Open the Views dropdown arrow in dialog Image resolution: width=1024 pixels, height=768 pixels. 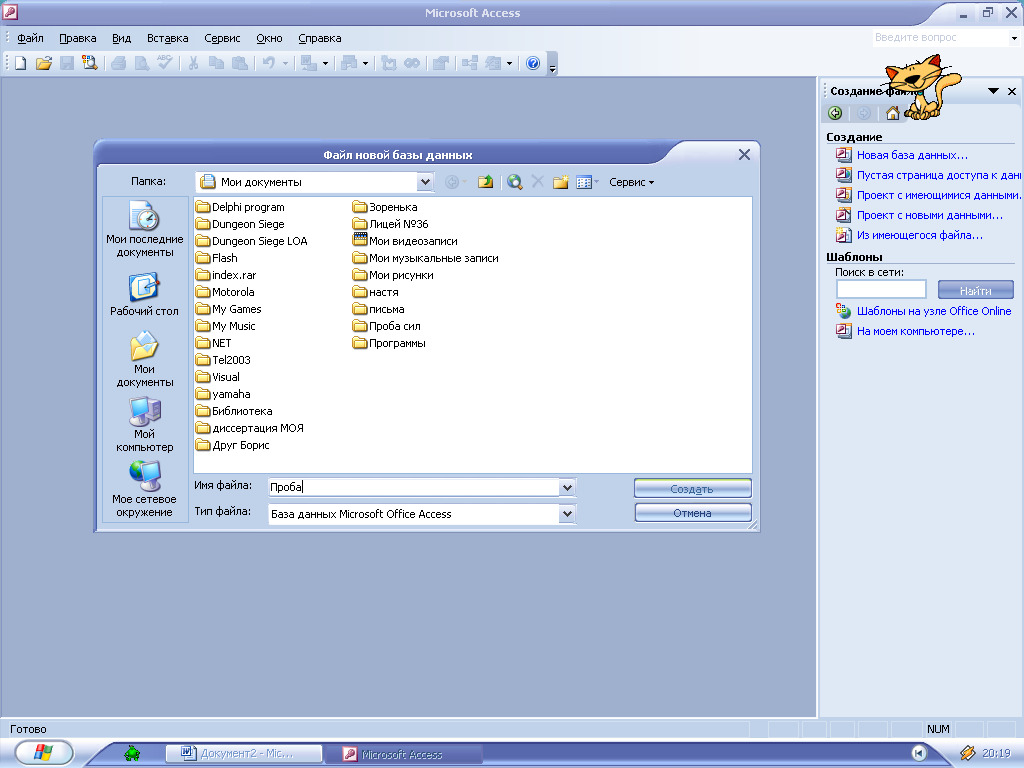click(596, 182)
